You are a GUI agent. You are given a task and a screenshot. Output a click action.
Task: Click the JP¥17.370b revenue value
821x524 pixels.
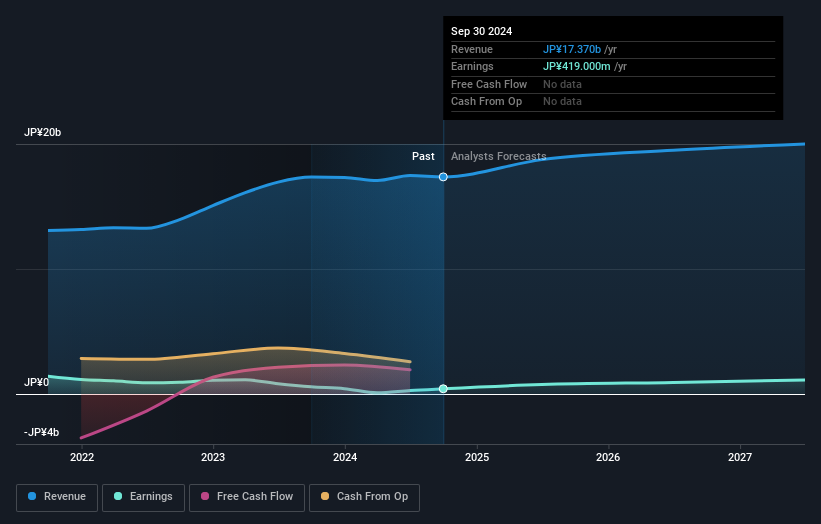click(572, 49)
